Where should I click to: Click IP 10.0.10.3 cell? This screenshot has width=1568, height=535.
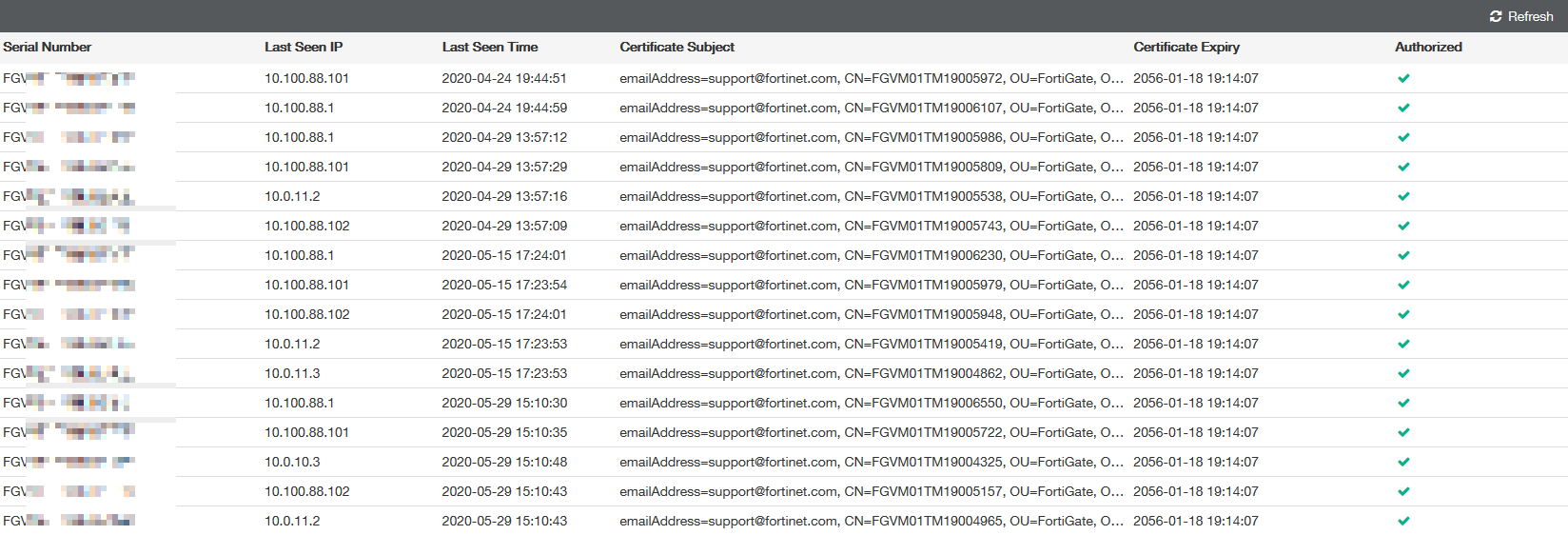[x=292, y=462]
